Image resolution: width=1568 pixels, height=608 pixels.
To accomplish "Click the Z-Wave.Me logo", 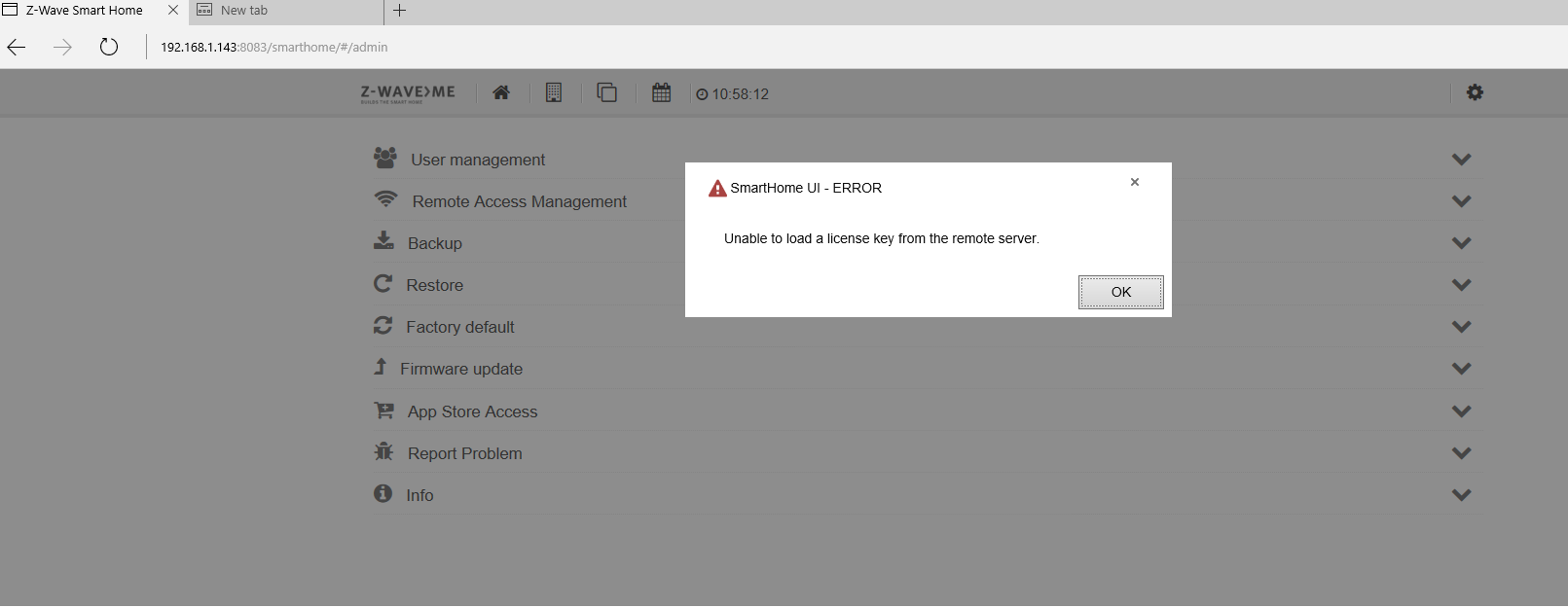I will tap(408, 93).
